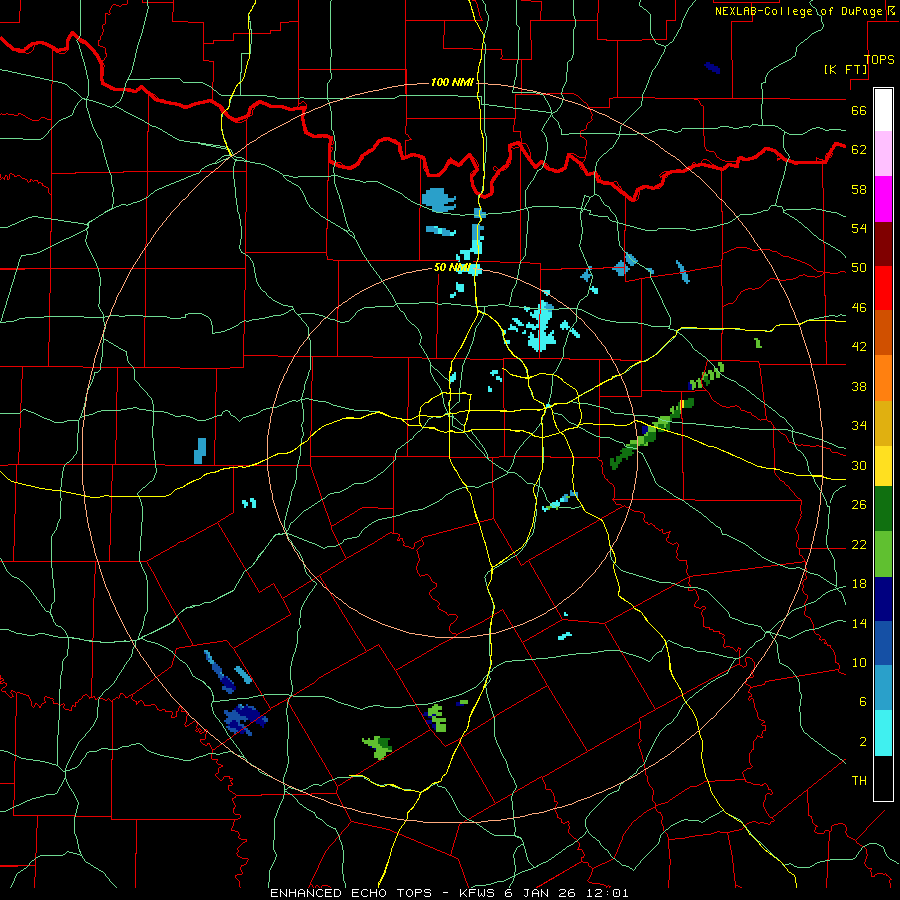Click the 18 value on the legend
Image resolution: width=900 pixels, height=900 pixels.
[859, 584]
